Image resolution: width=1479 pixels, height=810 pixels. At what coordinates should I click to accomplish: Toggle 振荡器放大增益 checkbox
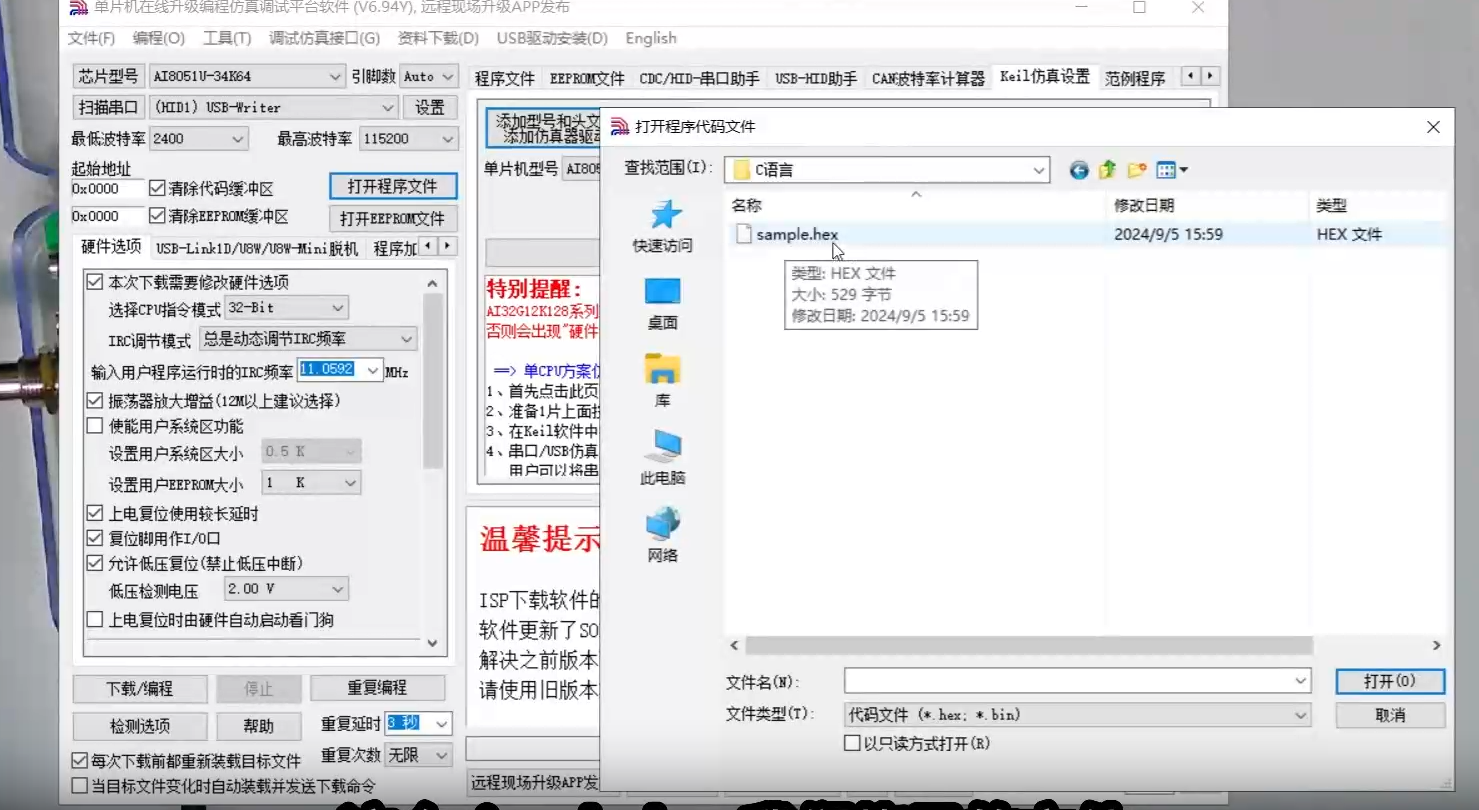pos(95,400)
